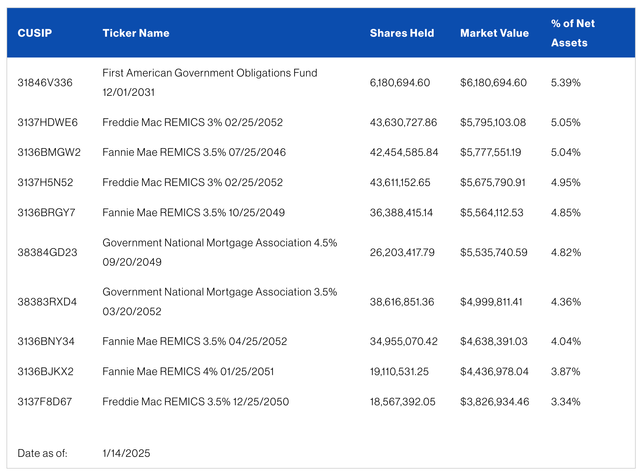Select Fannie Mae REMICS 3.5% 04/25/2052
This screenshot has height=473, width=640.
(x=195, y=342)
